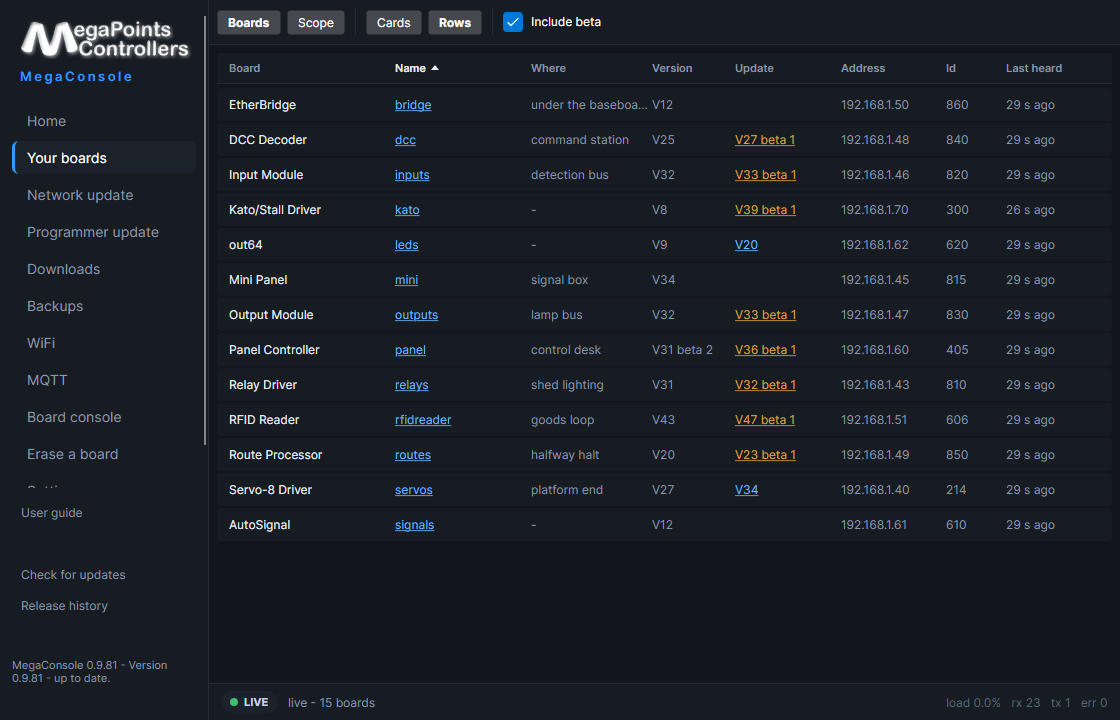This screenshot has width=1120, height=720.
Task: Select the Id 214 cell
Action: 956,490
